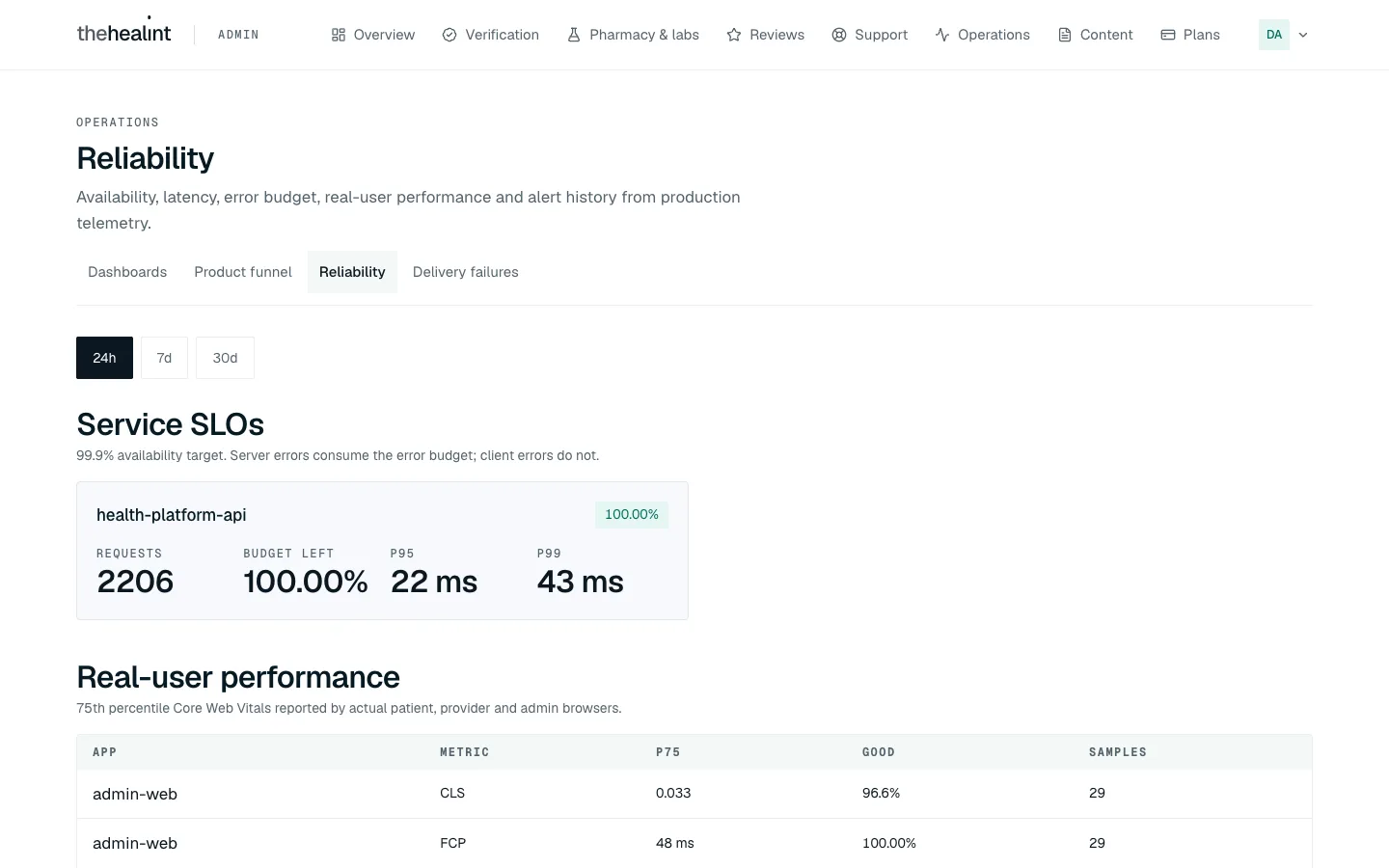Click the ADMIN label beside the logo
Screen dimensions: 1389x868
pos(238,35)
